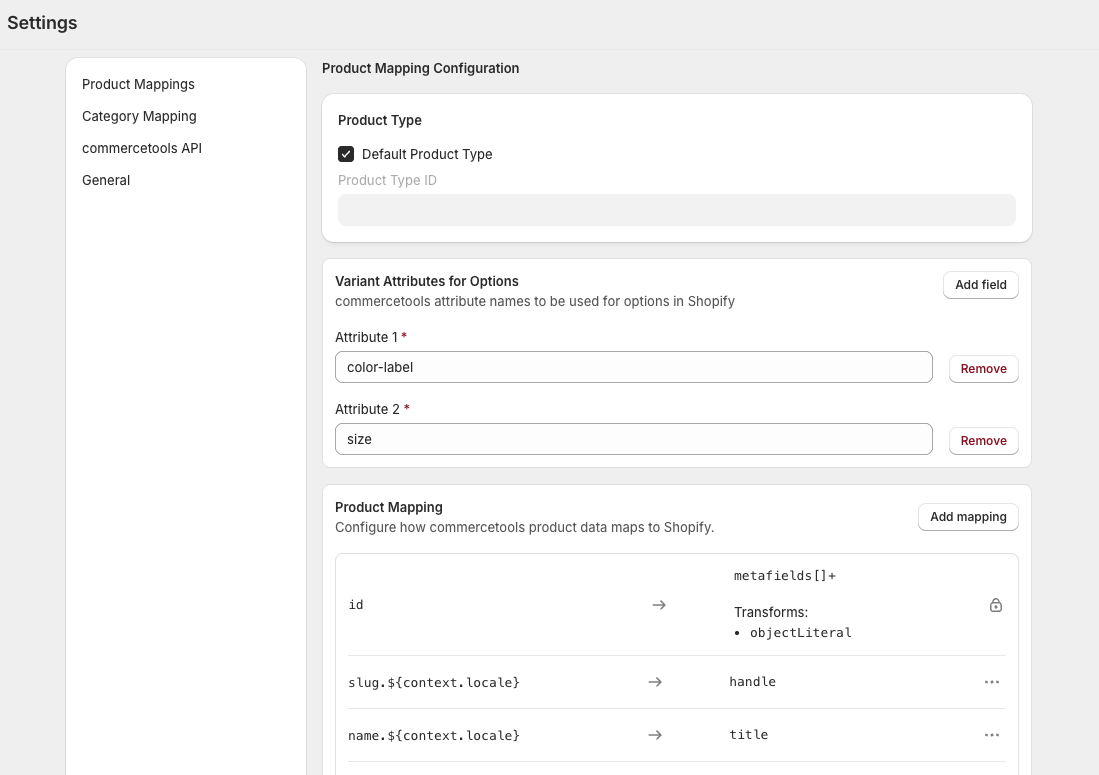The image size is (1099, 775).
Task: Remove the size attribute
Action: [x=983, y=440]
